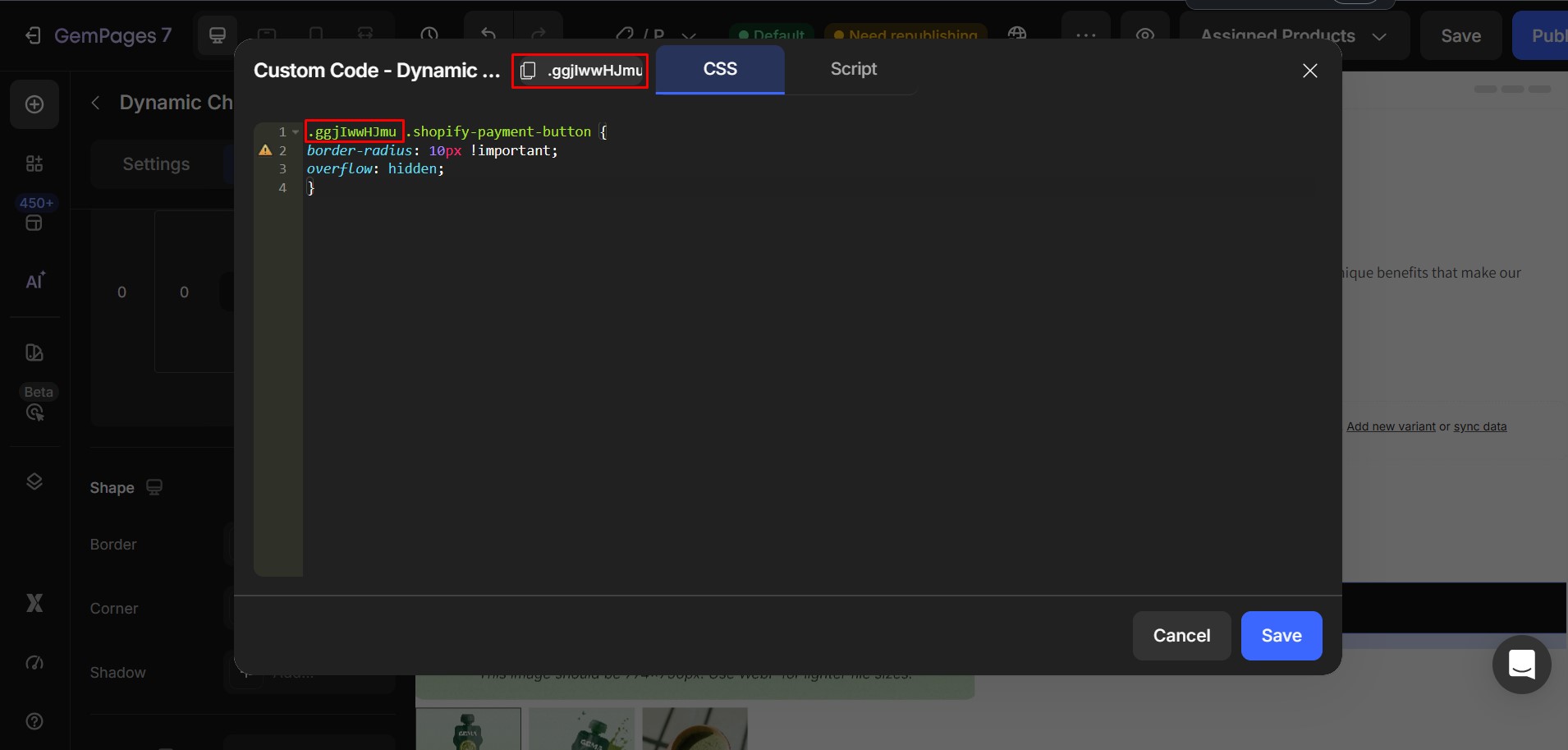Image resolution: width=1568 pixels, height=750 pixels.
Task: Select the third product thumbnail image
Action: pos(695,729)
